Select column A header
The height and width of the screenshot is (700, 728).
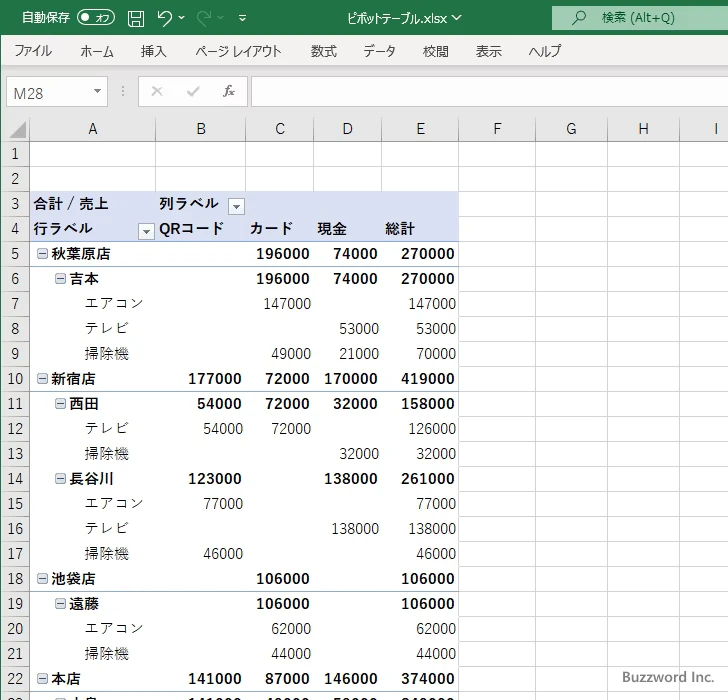pyautogui.click(x=92, y=129)
